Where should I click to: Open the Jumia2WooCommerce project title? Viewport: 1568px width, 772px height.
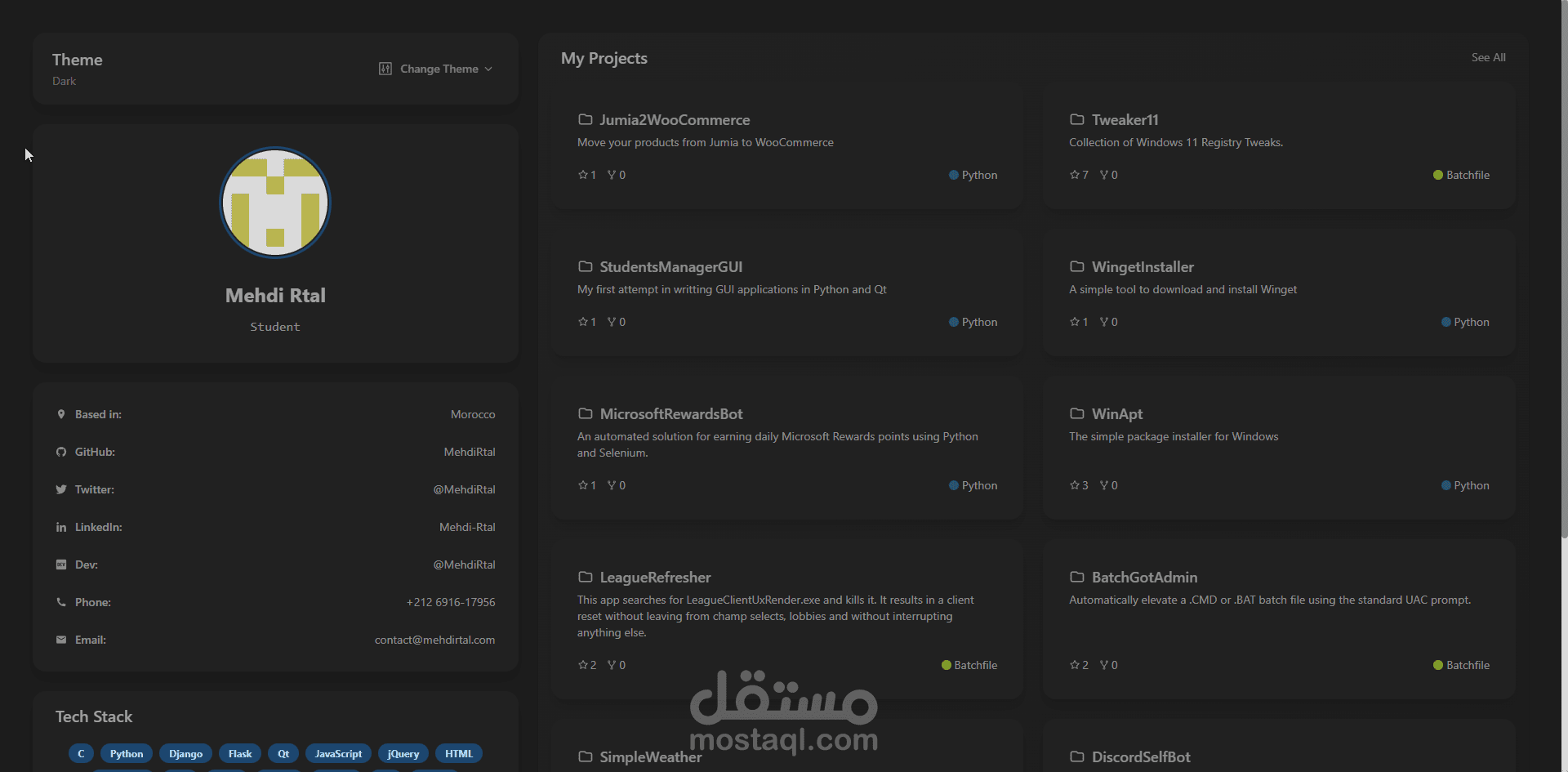(675, 120)
